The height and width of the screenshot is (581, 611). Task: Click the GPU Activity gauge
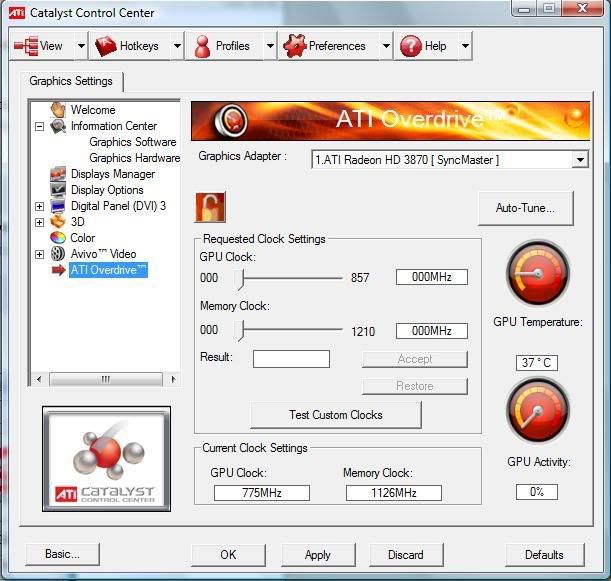[538, 410]
